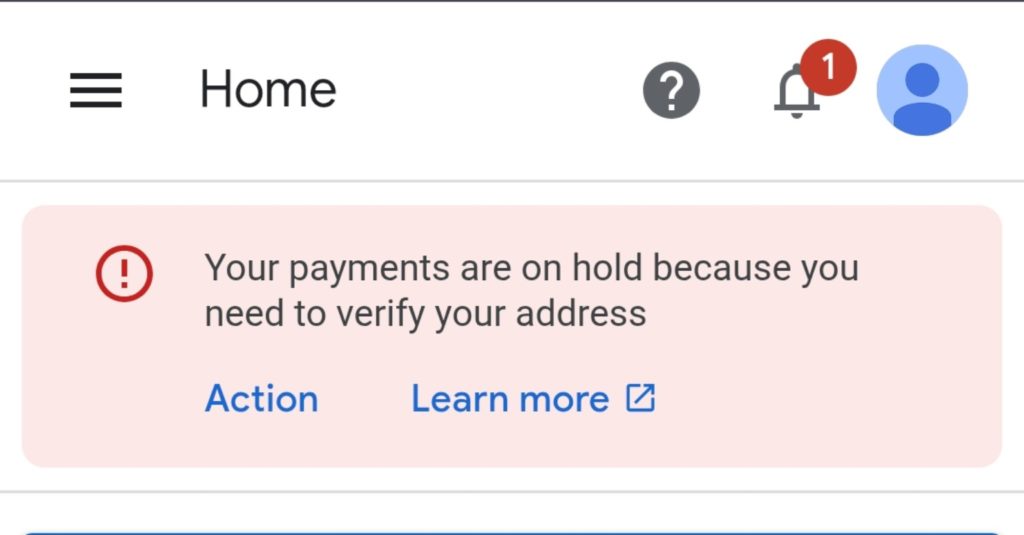
Task: Click the divider line under the header
Action: click(511, 181)
